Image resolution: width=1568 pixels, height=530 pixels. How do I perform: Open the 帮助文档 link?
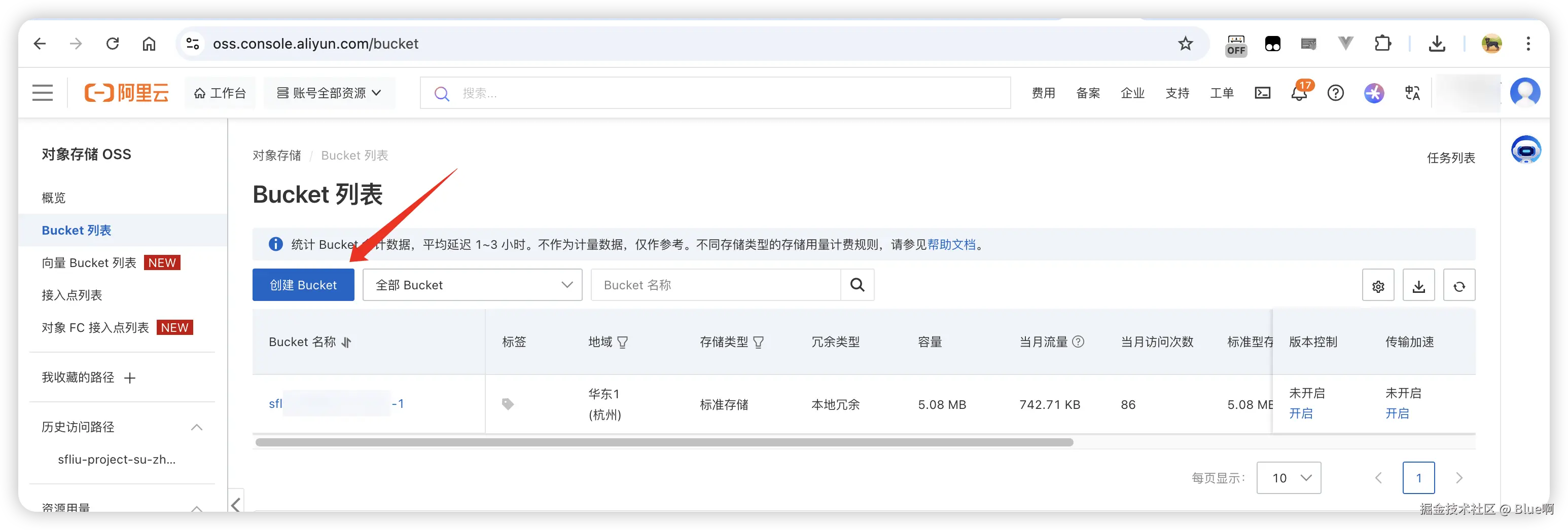pos(951,245)
